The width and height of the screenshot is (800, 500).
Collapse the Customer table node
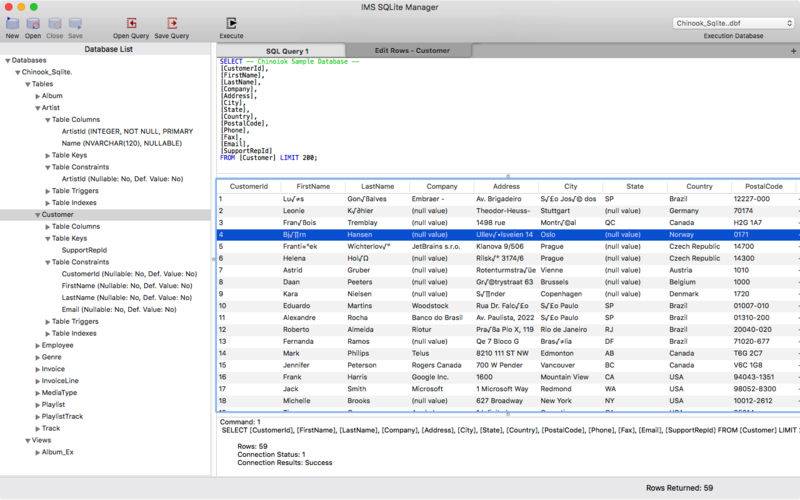[38, 214]
